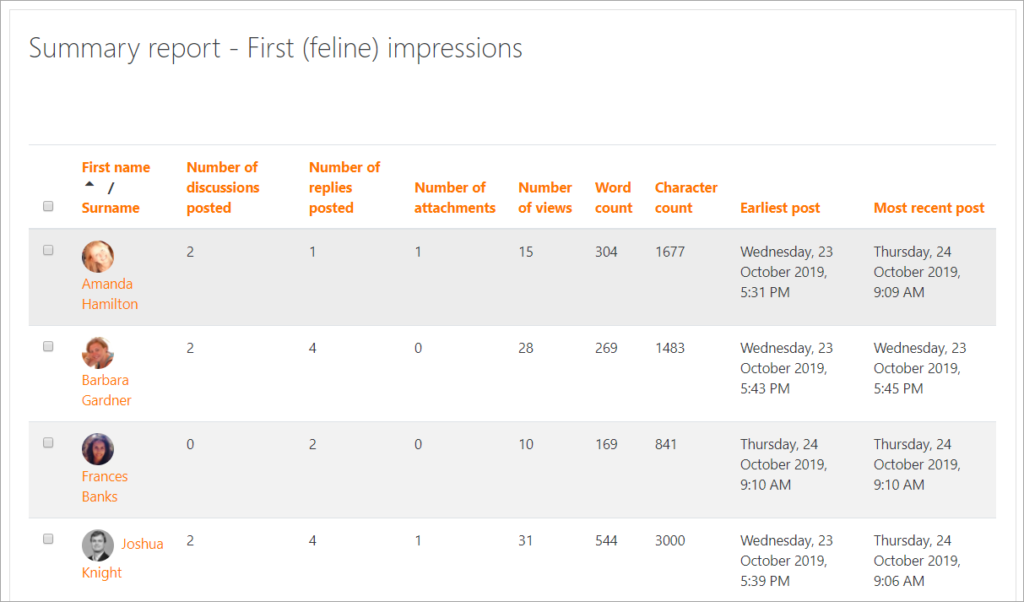This screenshot has width=1024, height=602.
Task: Sort table by Word count
Action: pyautogui.click(x=613, y=197)
